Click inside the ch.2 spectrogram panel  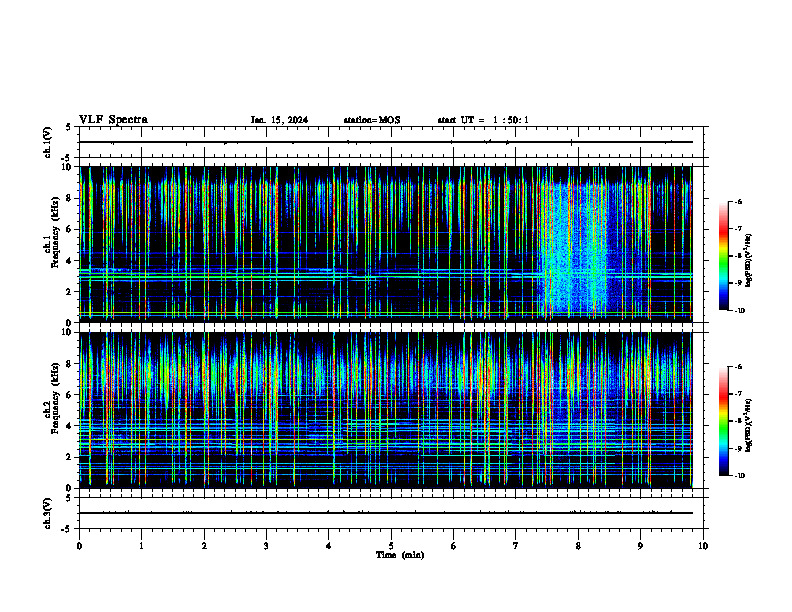point(386,410)
